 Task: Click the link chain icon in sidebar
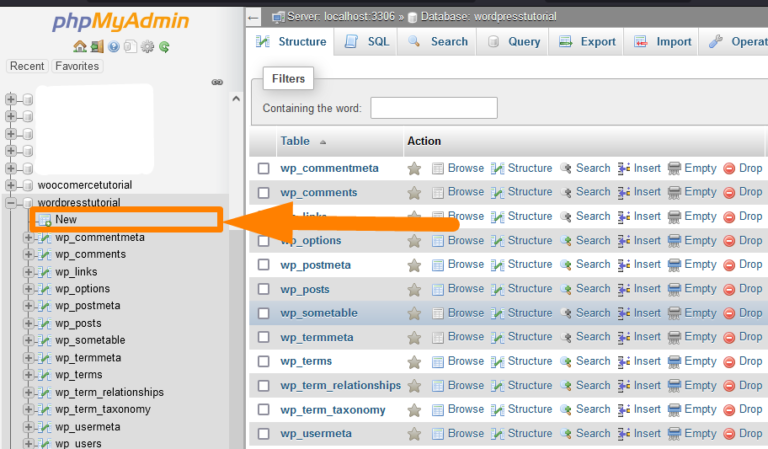(x=217, y=83)
